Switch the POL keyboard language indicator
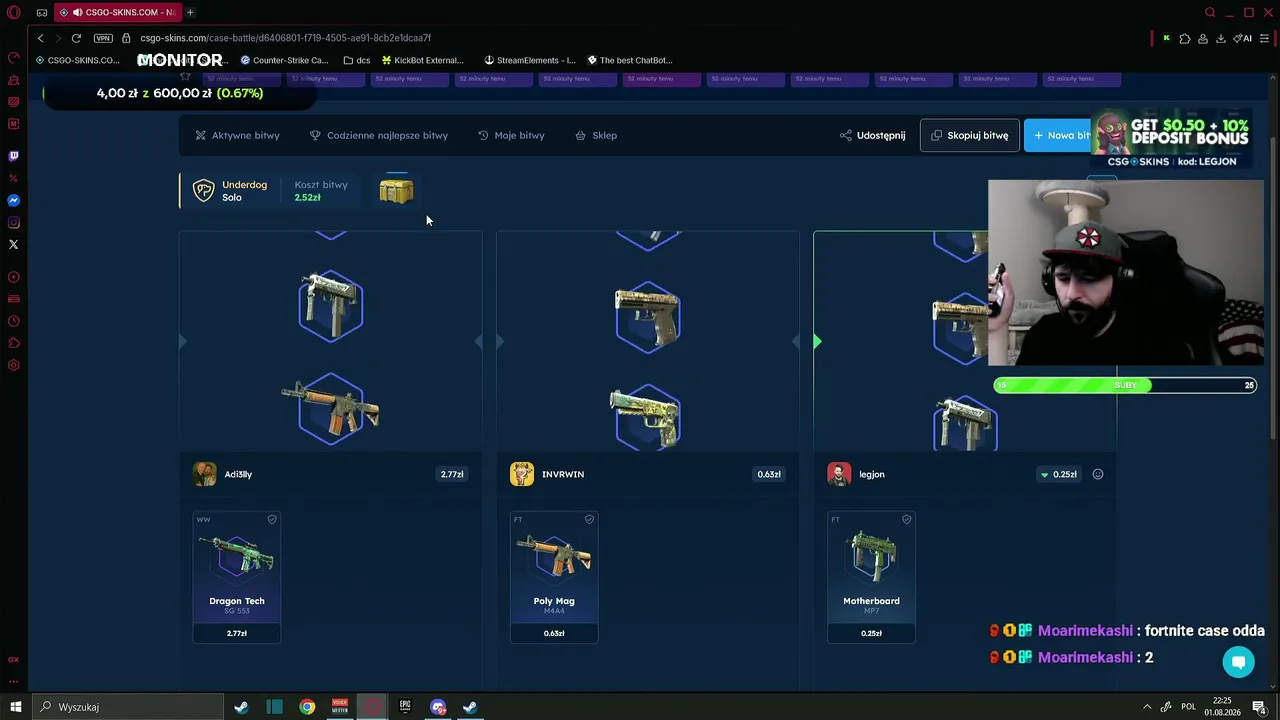The image size is (1280, 720). 1189,707
